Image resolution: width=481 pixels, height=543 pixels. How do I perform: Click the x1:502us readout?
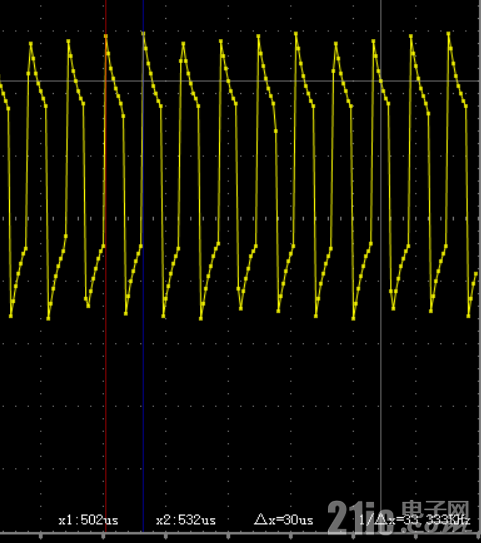pyautogui.click(x=88, y=520)
